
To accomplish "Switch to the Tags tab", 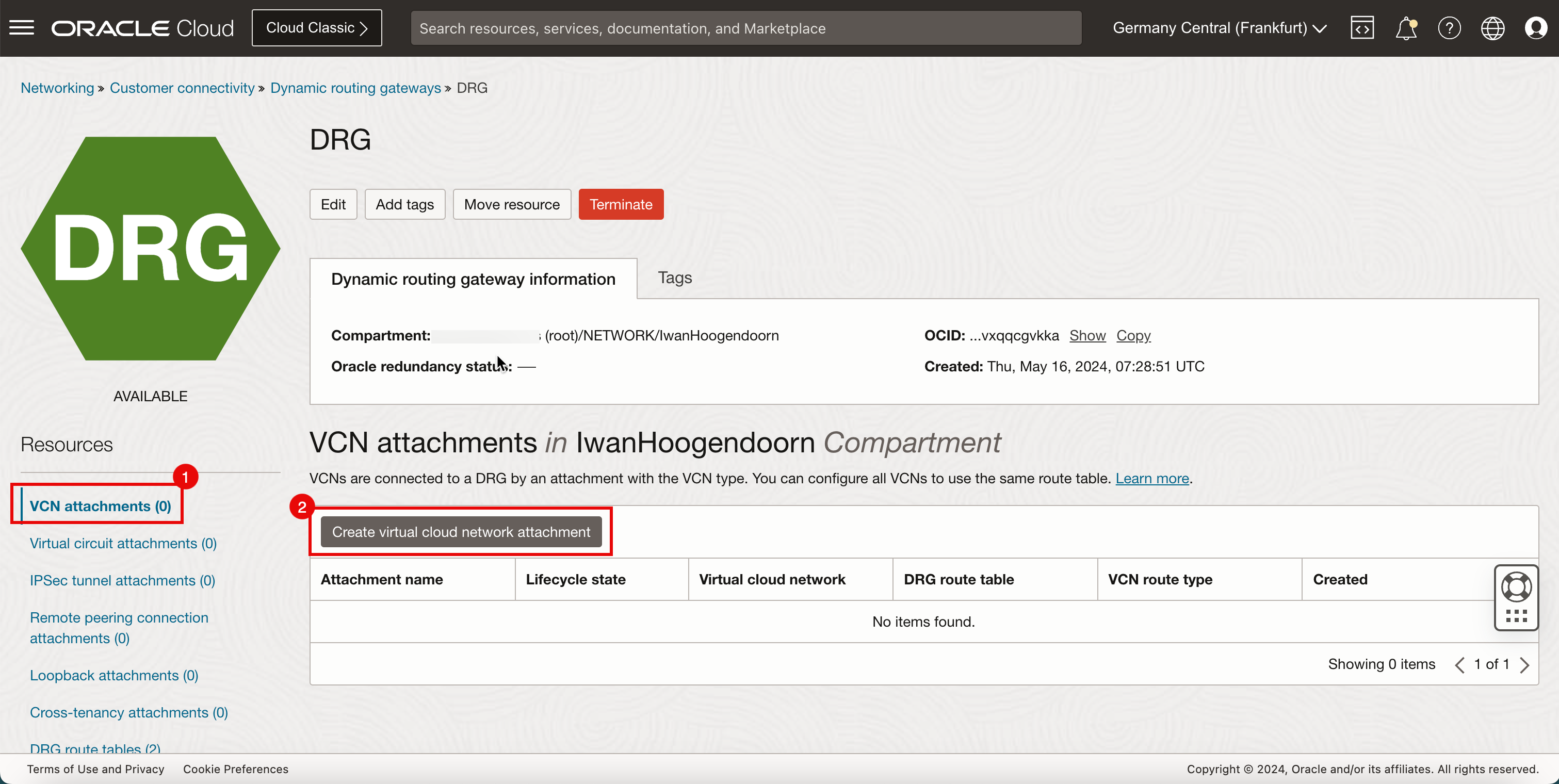I will point(674,277).
